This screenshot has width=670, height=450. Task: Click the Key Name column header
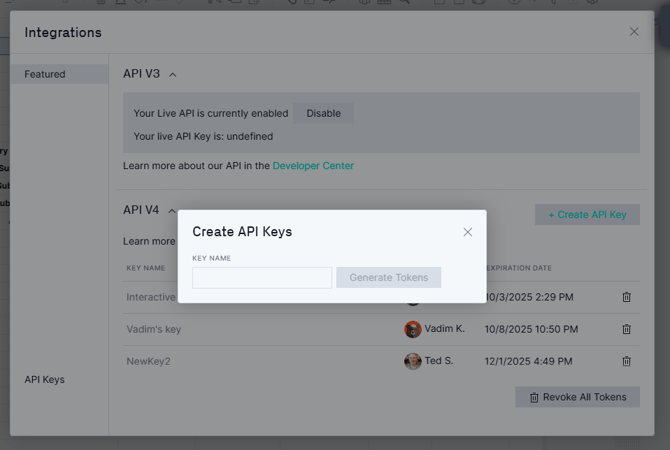pos(146,268)
